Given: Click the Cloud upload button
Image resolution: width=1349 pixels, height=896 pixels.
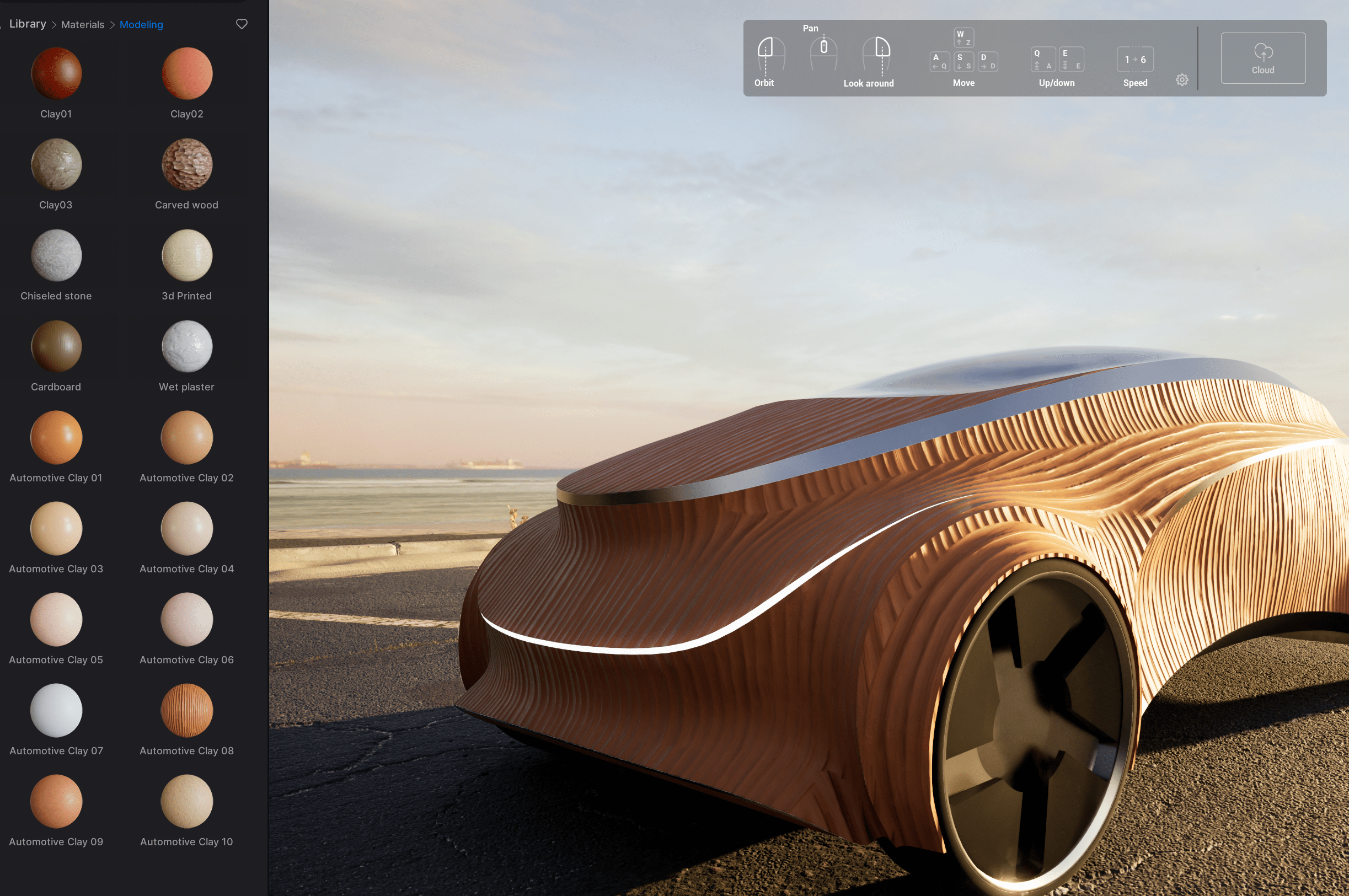Looking at the screenshot, I should (x=1262, y=58).
